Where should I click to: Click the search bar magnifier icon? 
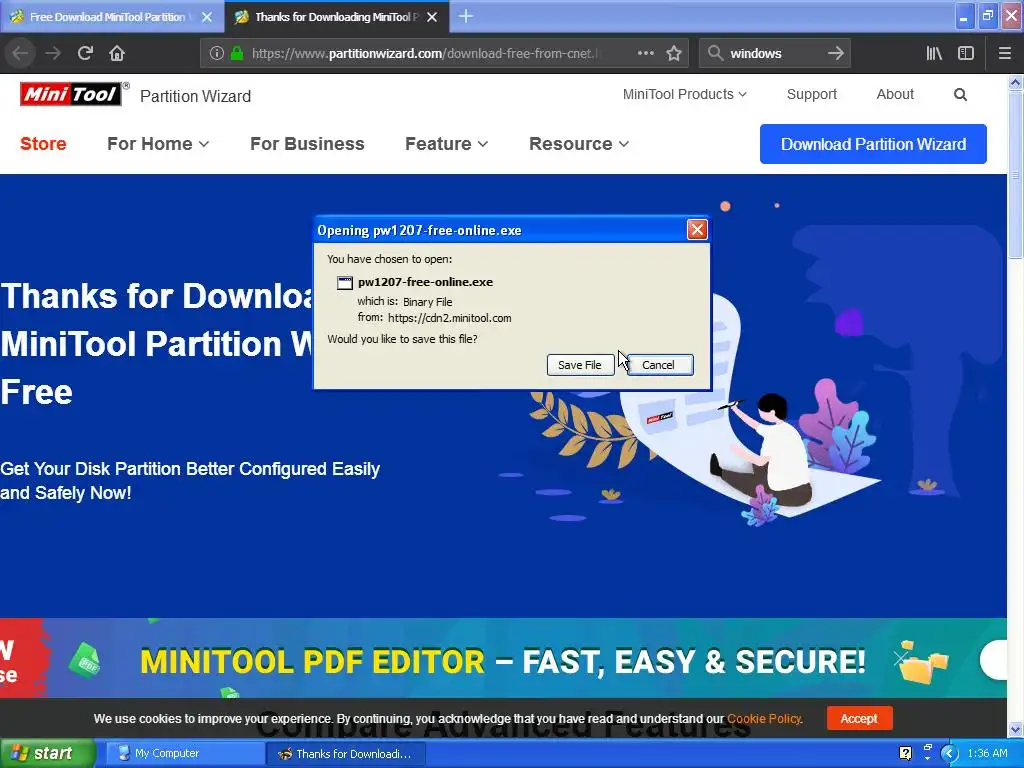(716, 53)
